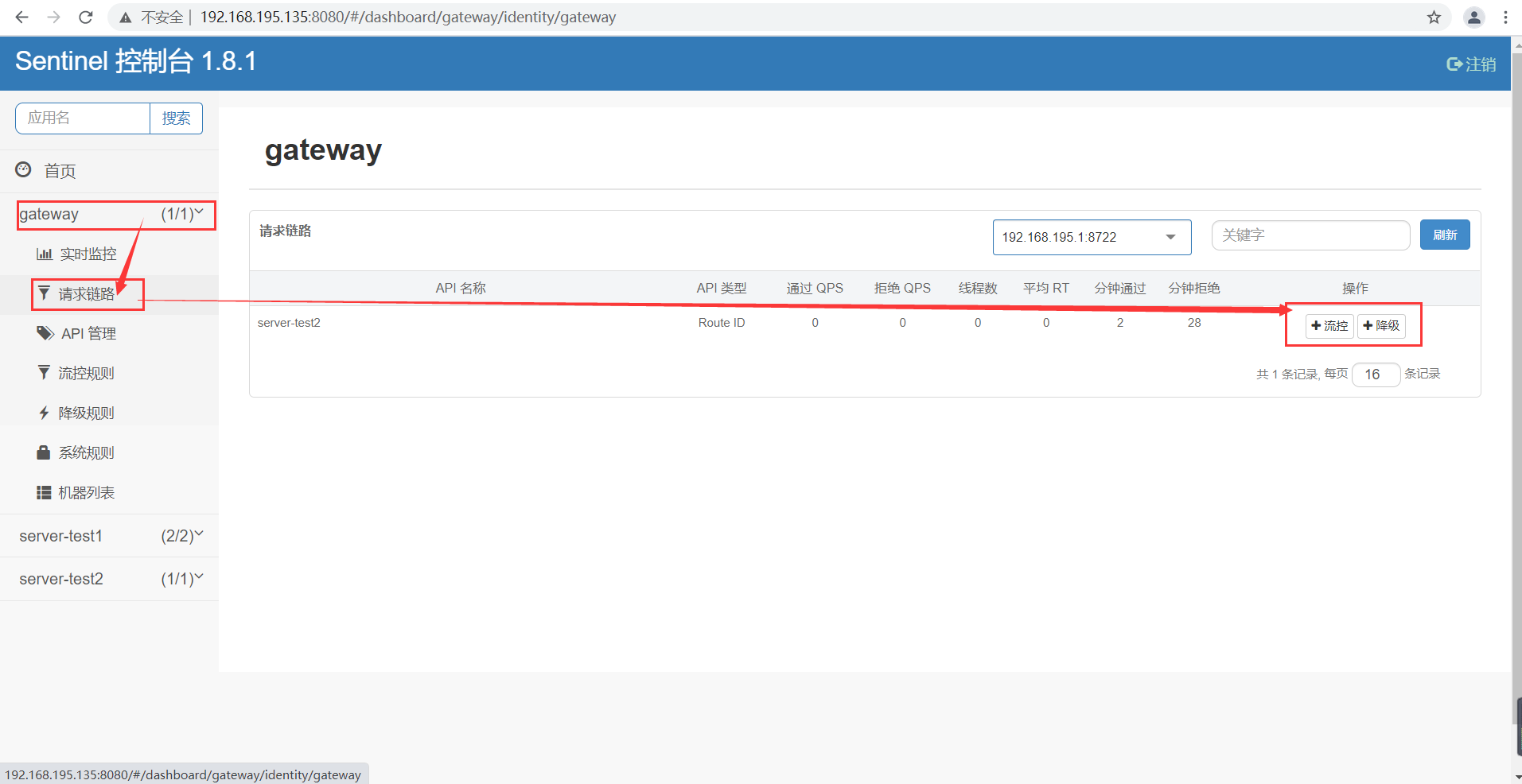Click the 请求链路 panel title

pos(286,231)
